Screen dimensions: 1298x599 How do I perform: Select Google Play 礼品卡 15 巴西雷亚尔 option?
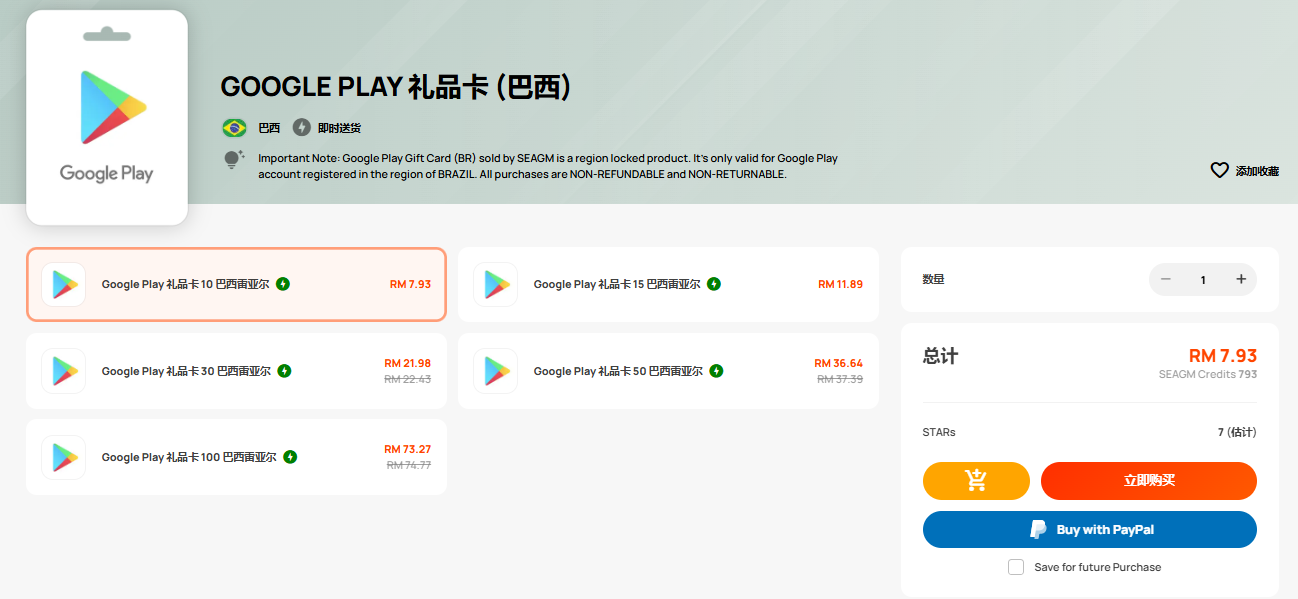point(668,284)
